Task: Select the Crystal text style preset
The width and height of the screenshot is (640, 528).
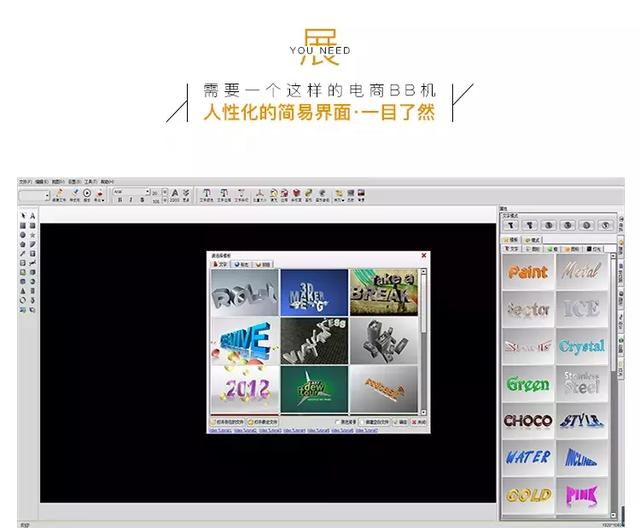Action: click(582, 346)
